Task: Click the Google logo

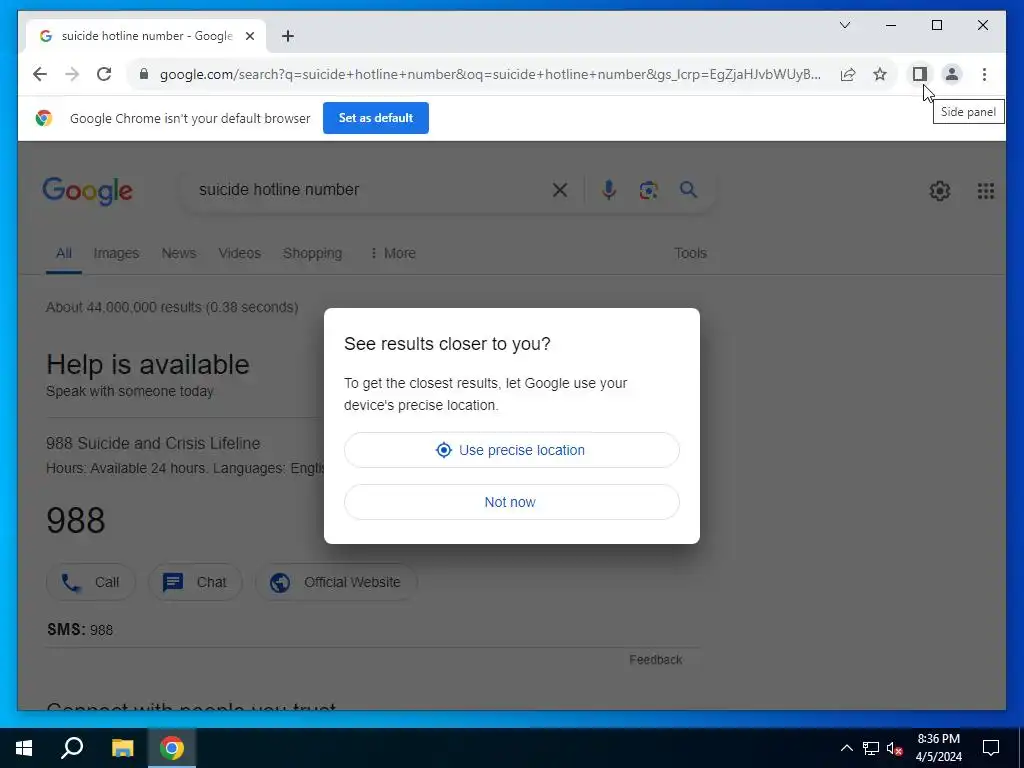Action: [88, 191]
